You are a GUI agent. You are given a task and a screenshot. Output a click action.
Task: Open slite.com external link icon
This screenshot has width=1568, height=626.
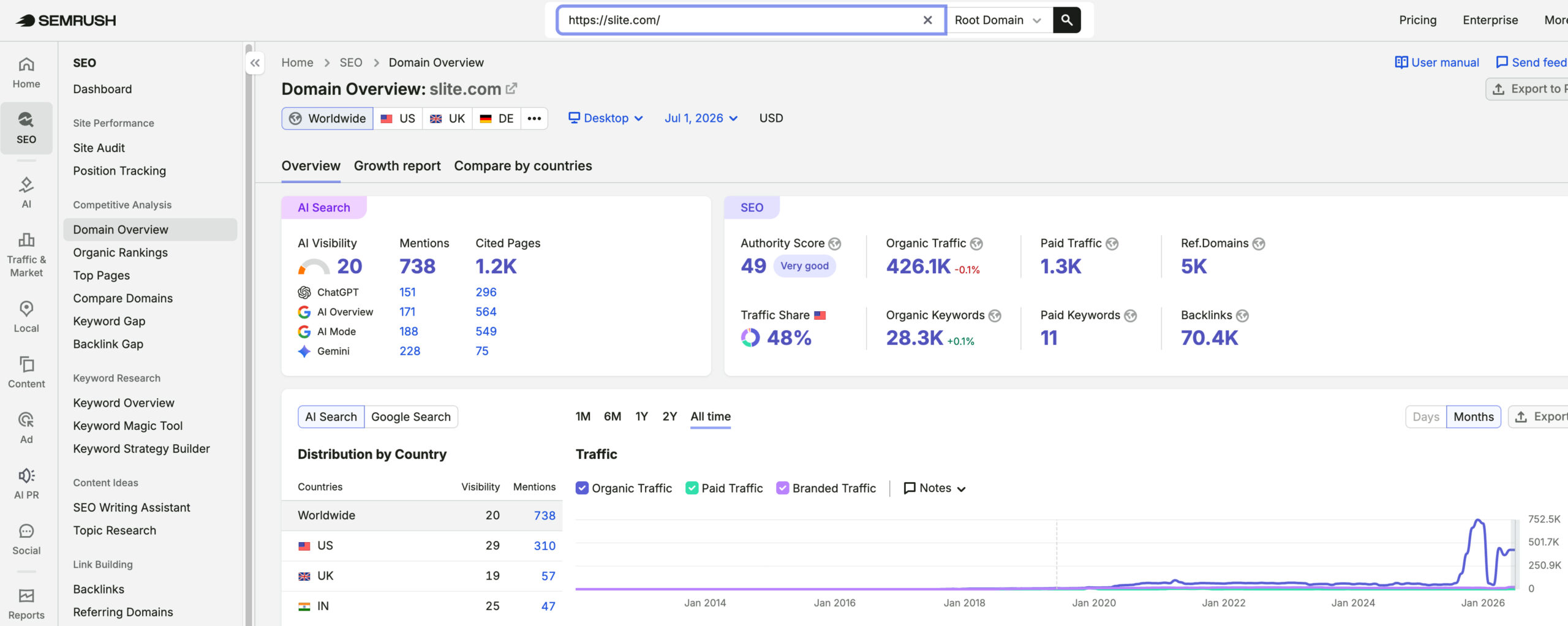click(511, 89)
